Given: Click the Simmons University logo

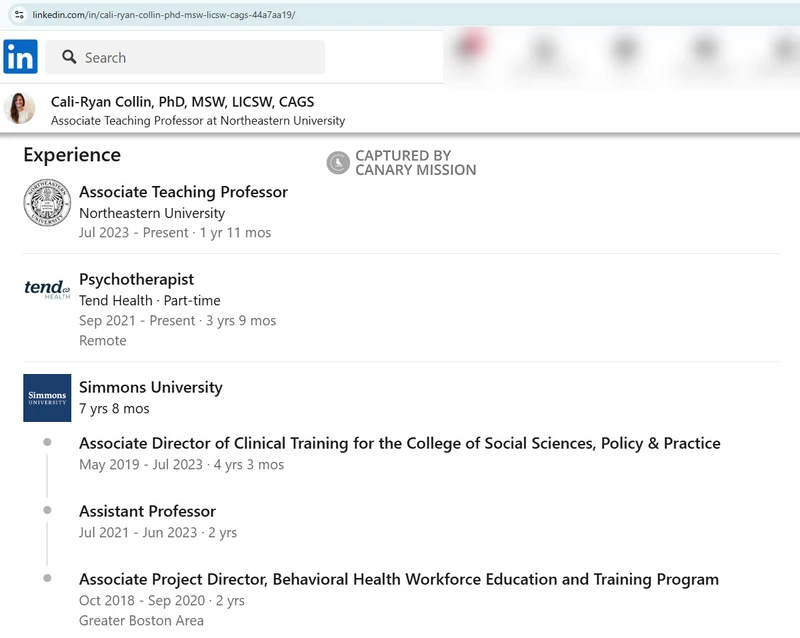Looking at the screenshot, I should click(x=47, y=398).
